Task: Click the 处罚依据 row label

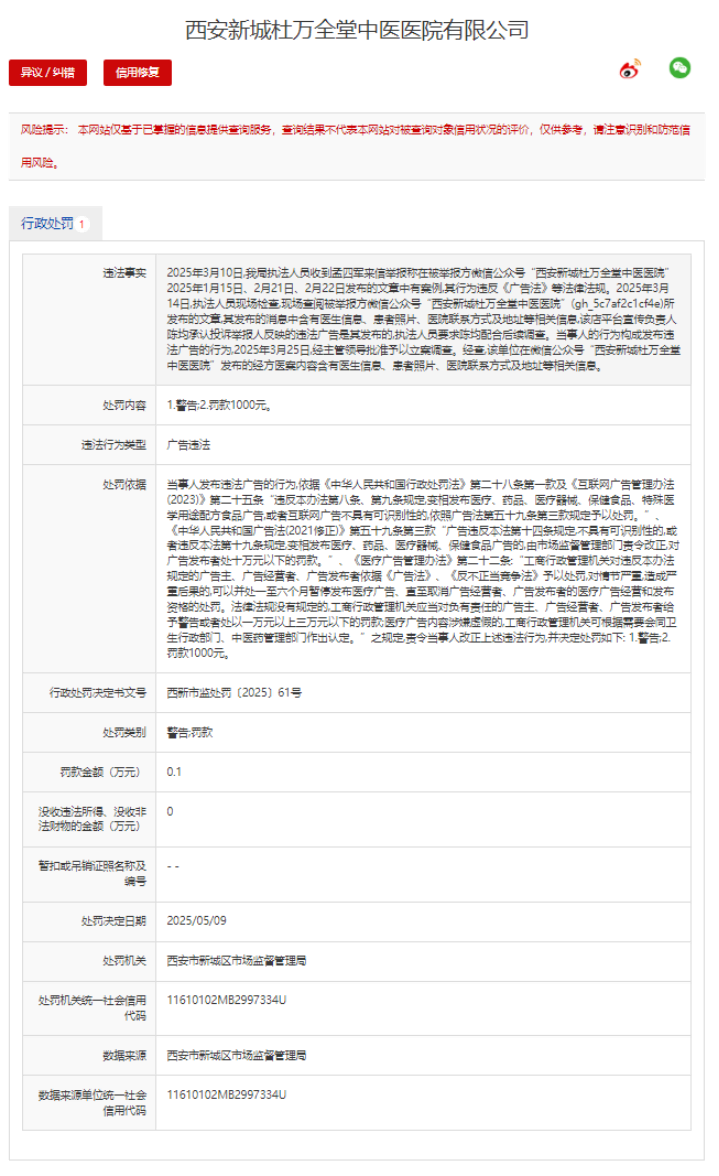Action: (x=124, y=484)
